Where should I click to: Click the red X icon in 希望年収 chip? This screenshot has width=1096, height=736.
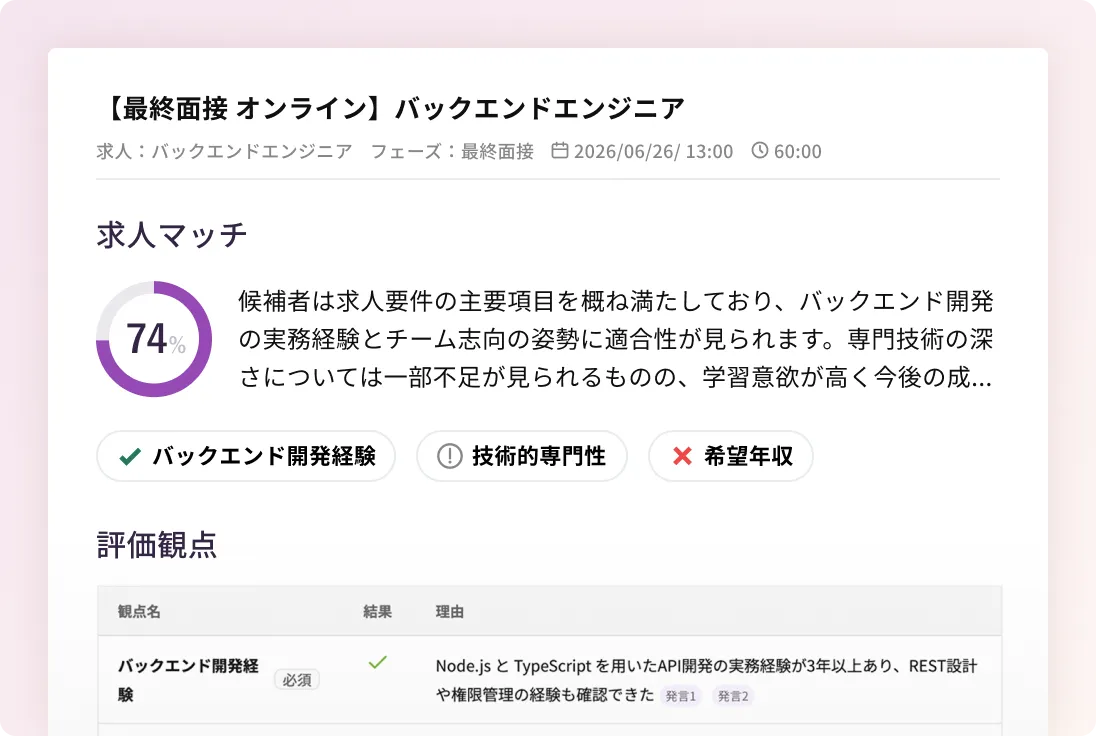682,456
